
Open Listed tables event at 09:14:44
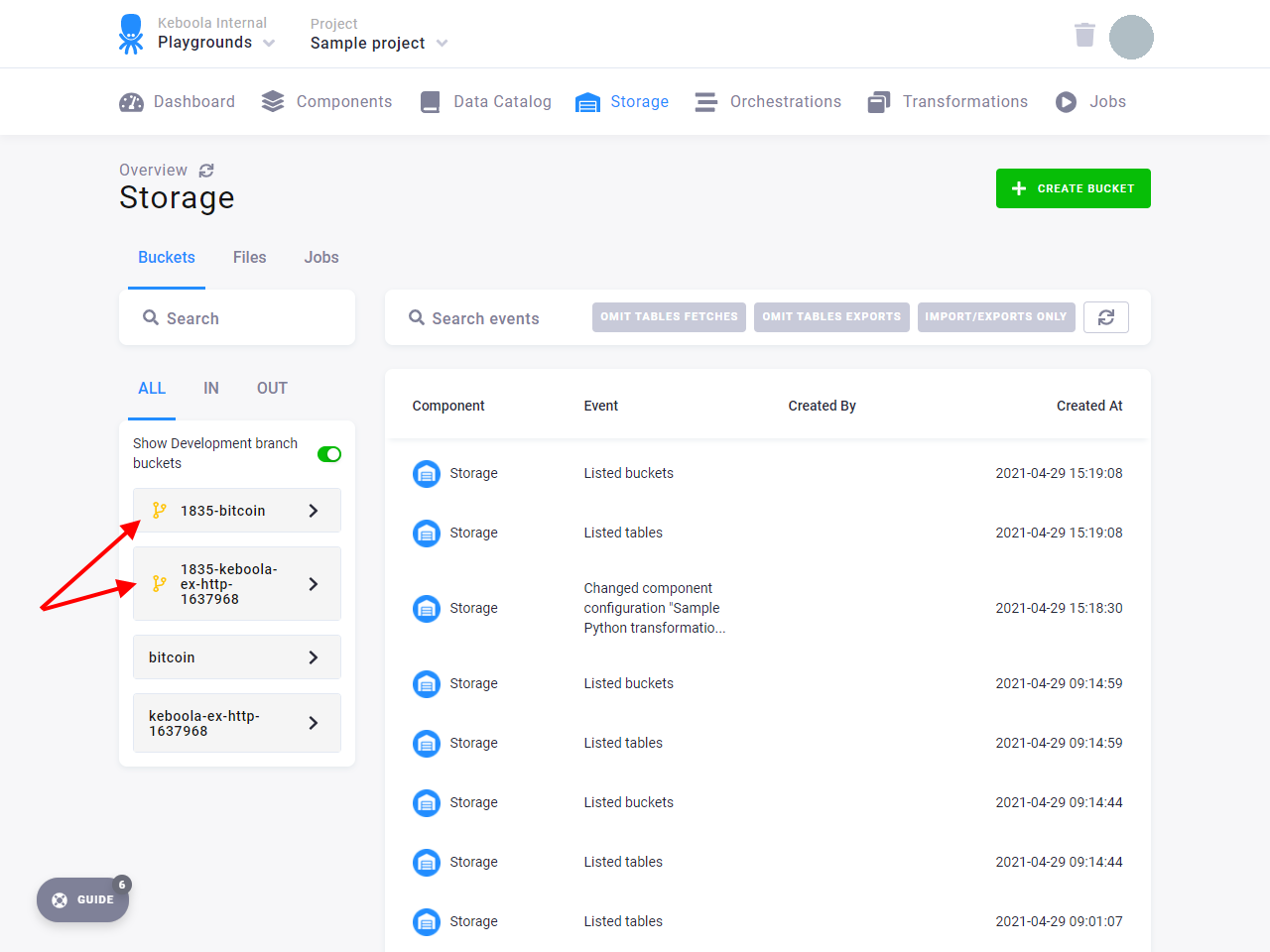623,862
